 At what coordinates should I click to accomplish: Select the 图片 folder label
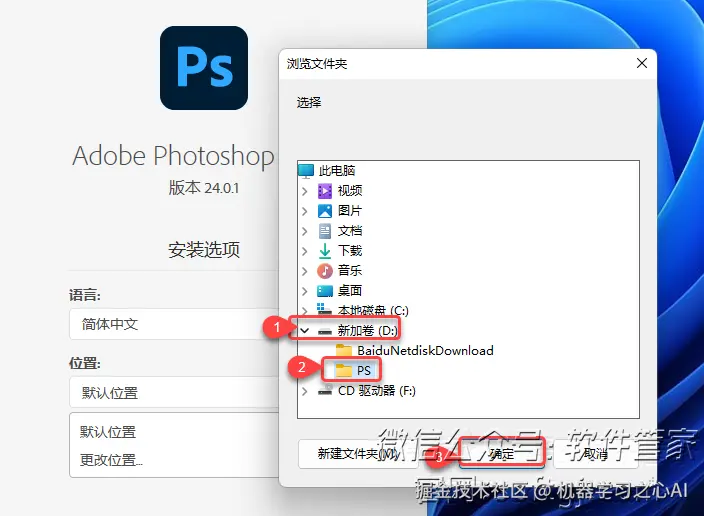pyautogui.click(x=350, y=211)
